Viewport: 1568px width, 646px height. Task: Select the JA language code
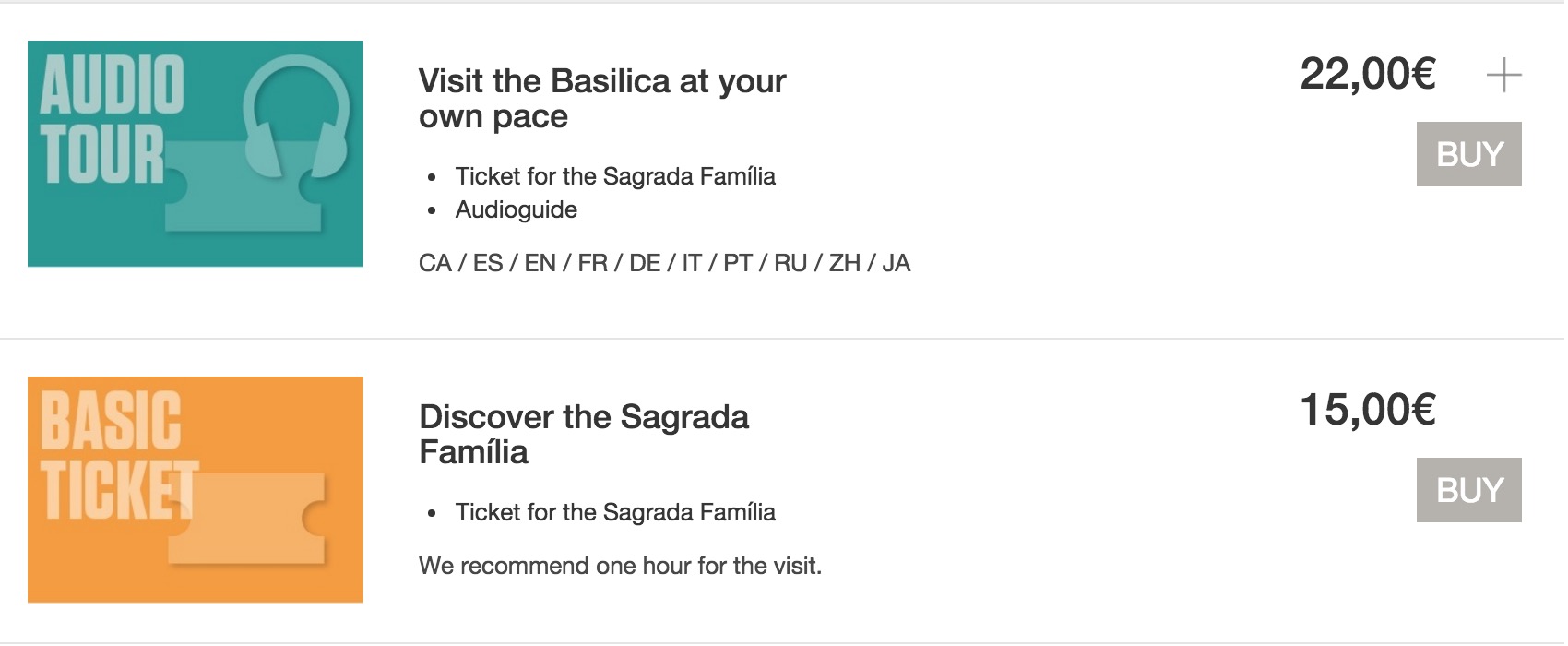click(896, 264)
